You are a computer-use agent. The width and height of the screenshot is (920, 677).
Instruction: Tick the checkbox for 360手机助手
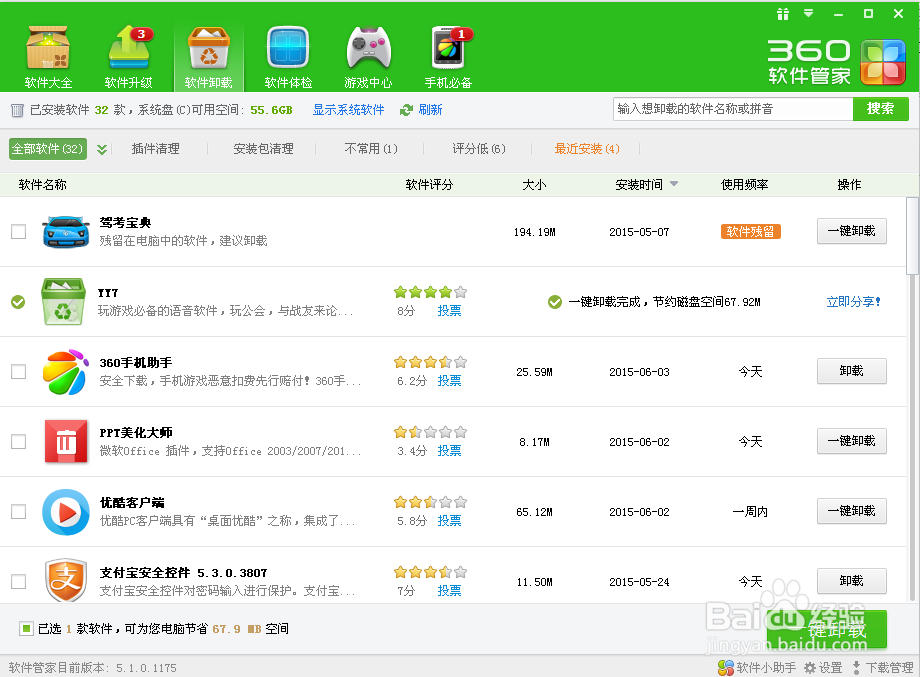pos(19,371)
